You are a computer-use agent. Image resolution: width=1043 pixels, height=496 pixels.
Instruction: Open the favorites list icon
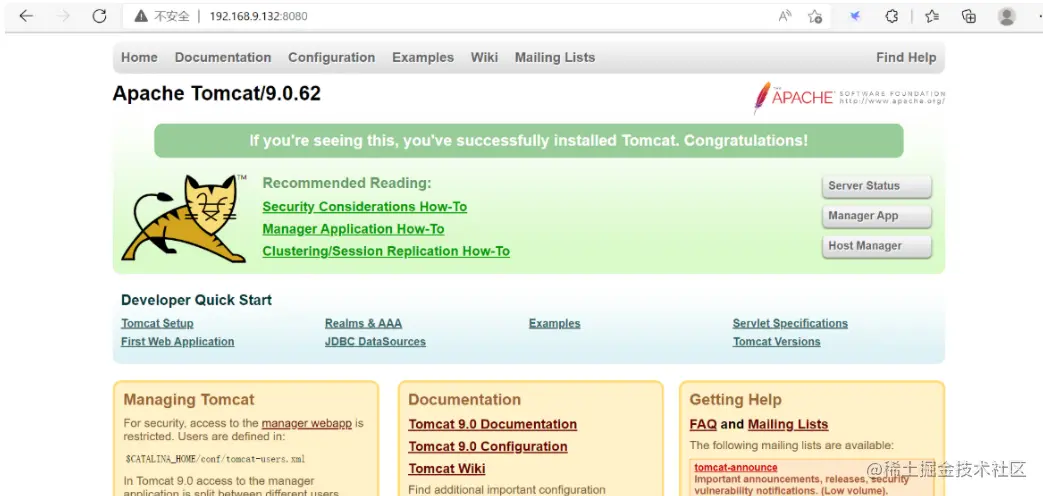click(932, 17)
